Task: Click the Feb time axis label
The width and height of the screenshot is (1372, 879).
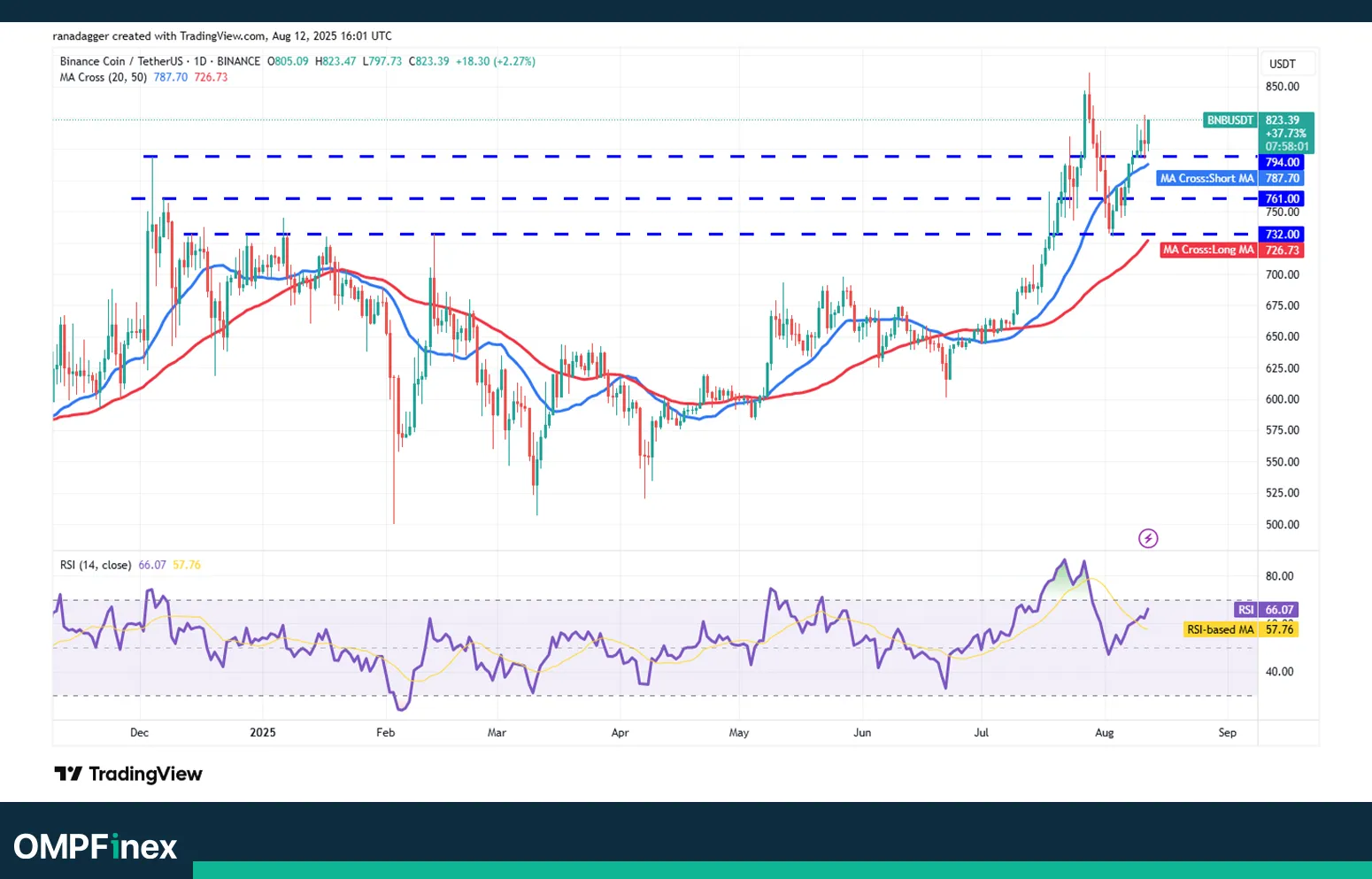Action: (385, 733)
